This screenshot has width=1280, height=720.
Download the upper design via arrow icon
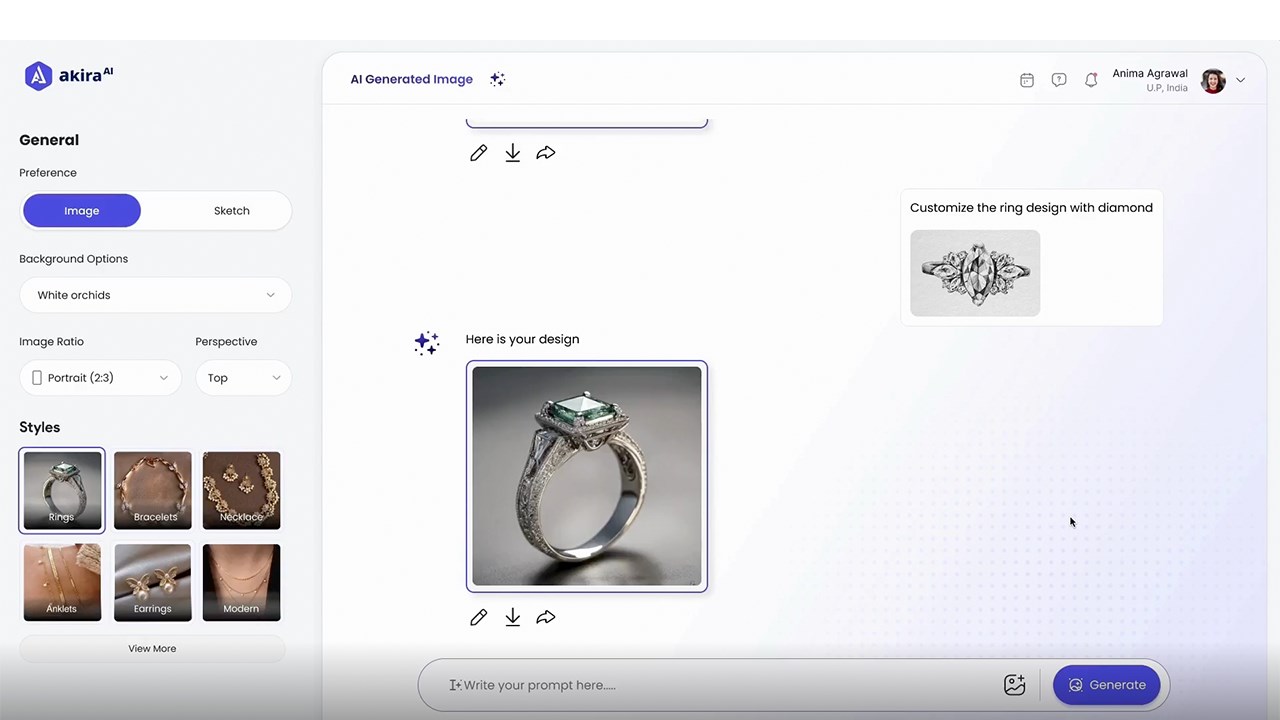[512, 153]
